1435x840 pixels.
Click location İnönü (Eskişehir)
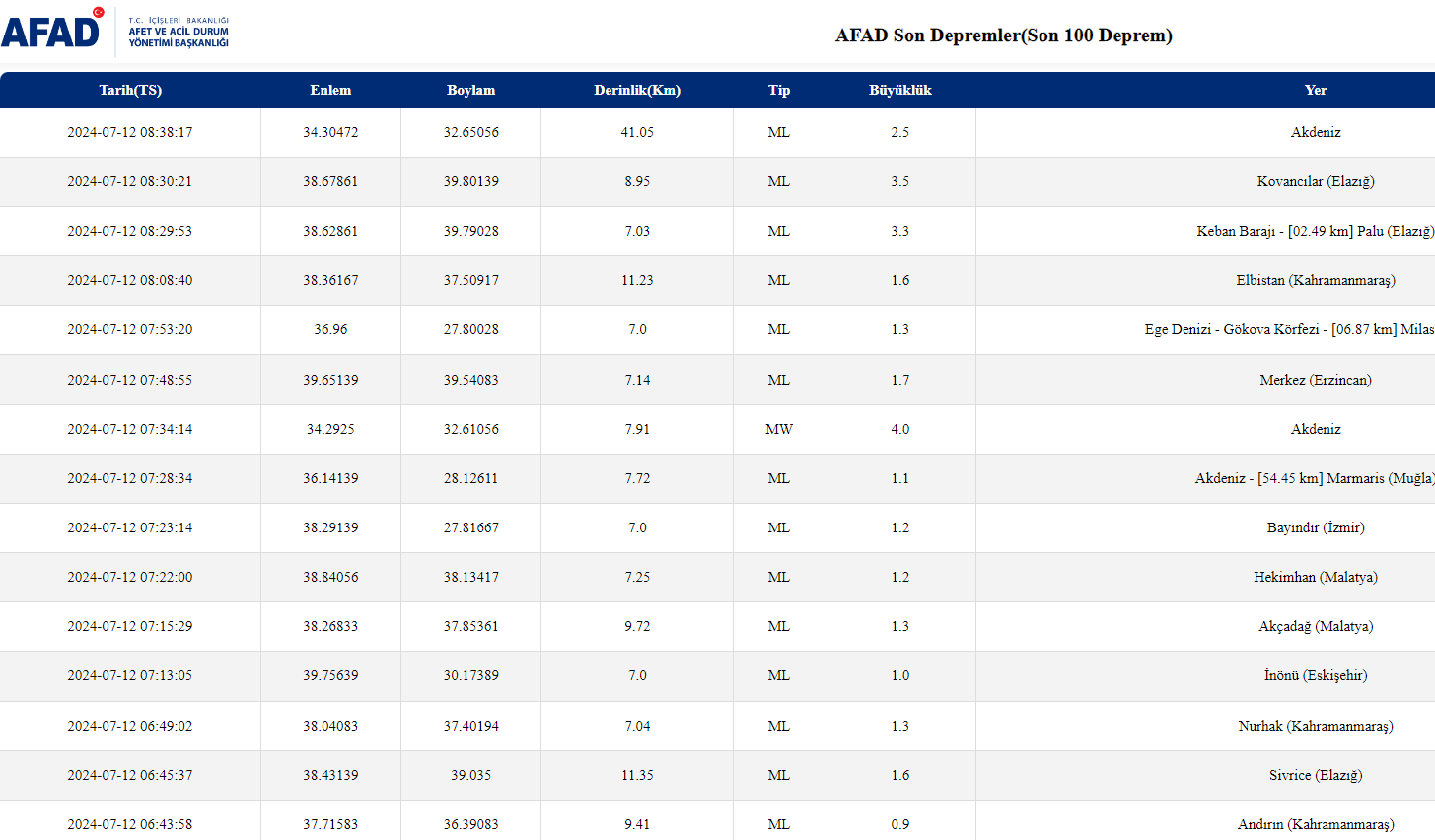tap(1316, 675)
